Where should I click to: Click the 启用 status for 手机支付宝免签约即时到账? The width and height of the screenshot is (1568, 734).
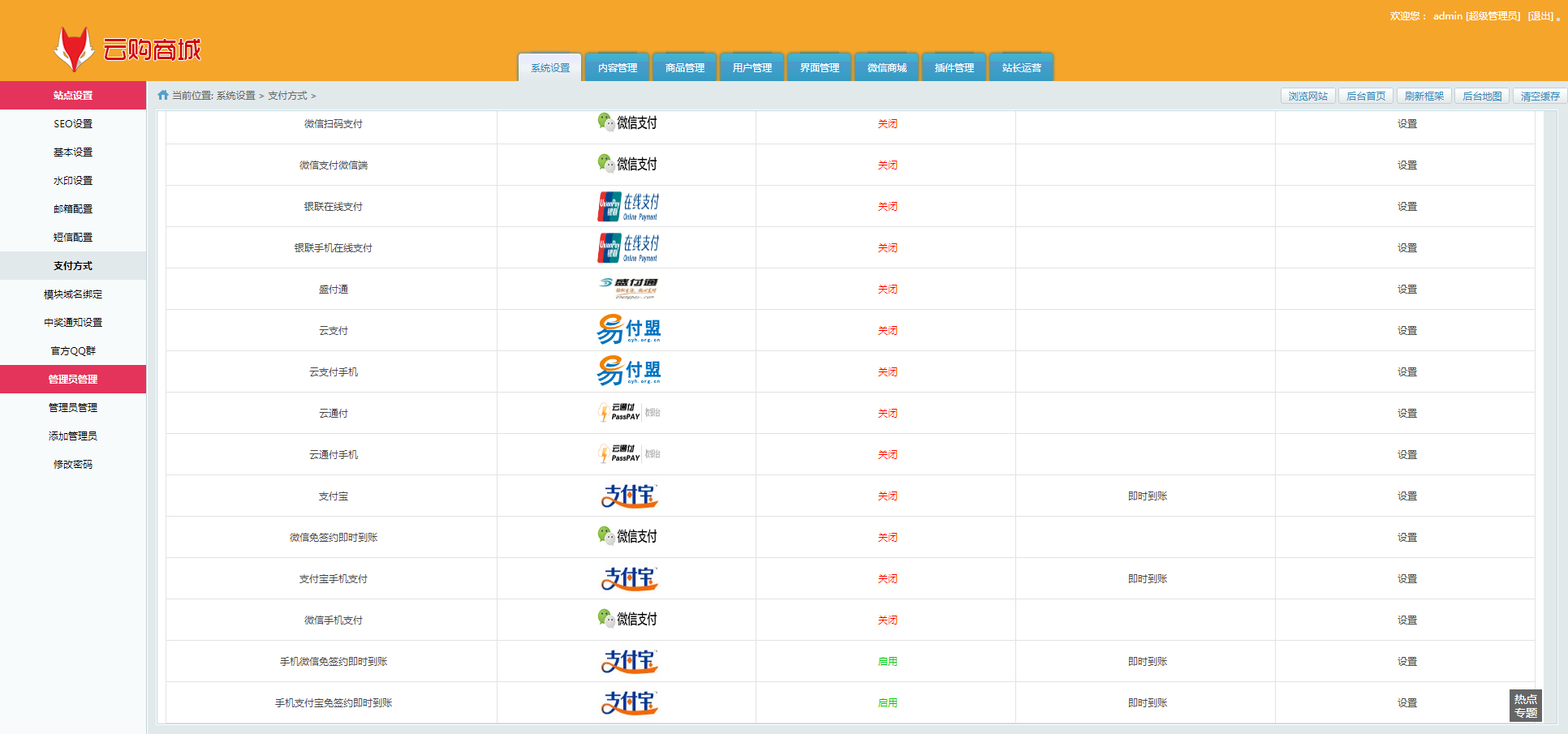pos(887,703)
